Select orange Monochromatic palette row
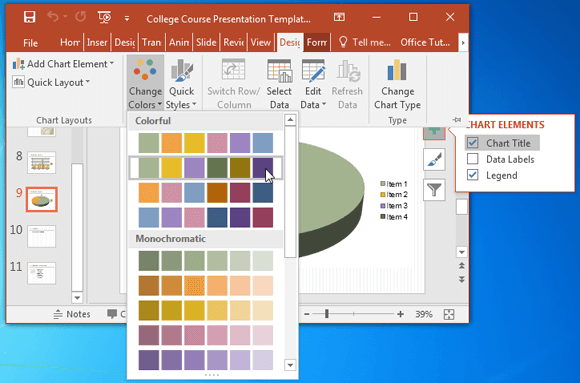 click(x=206, y=286)
